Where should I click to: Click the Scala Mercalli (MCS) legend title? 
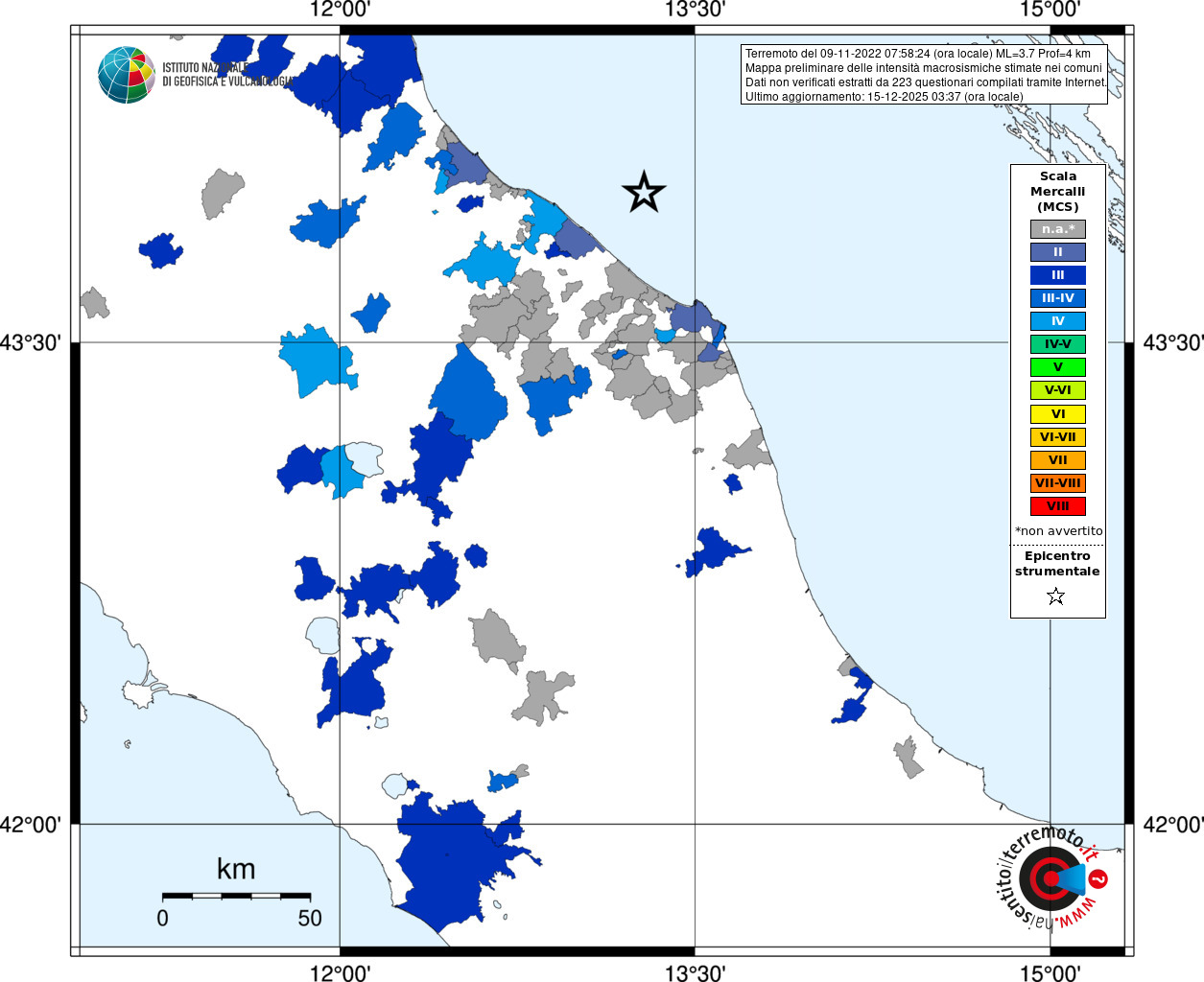pos(1058,192)
